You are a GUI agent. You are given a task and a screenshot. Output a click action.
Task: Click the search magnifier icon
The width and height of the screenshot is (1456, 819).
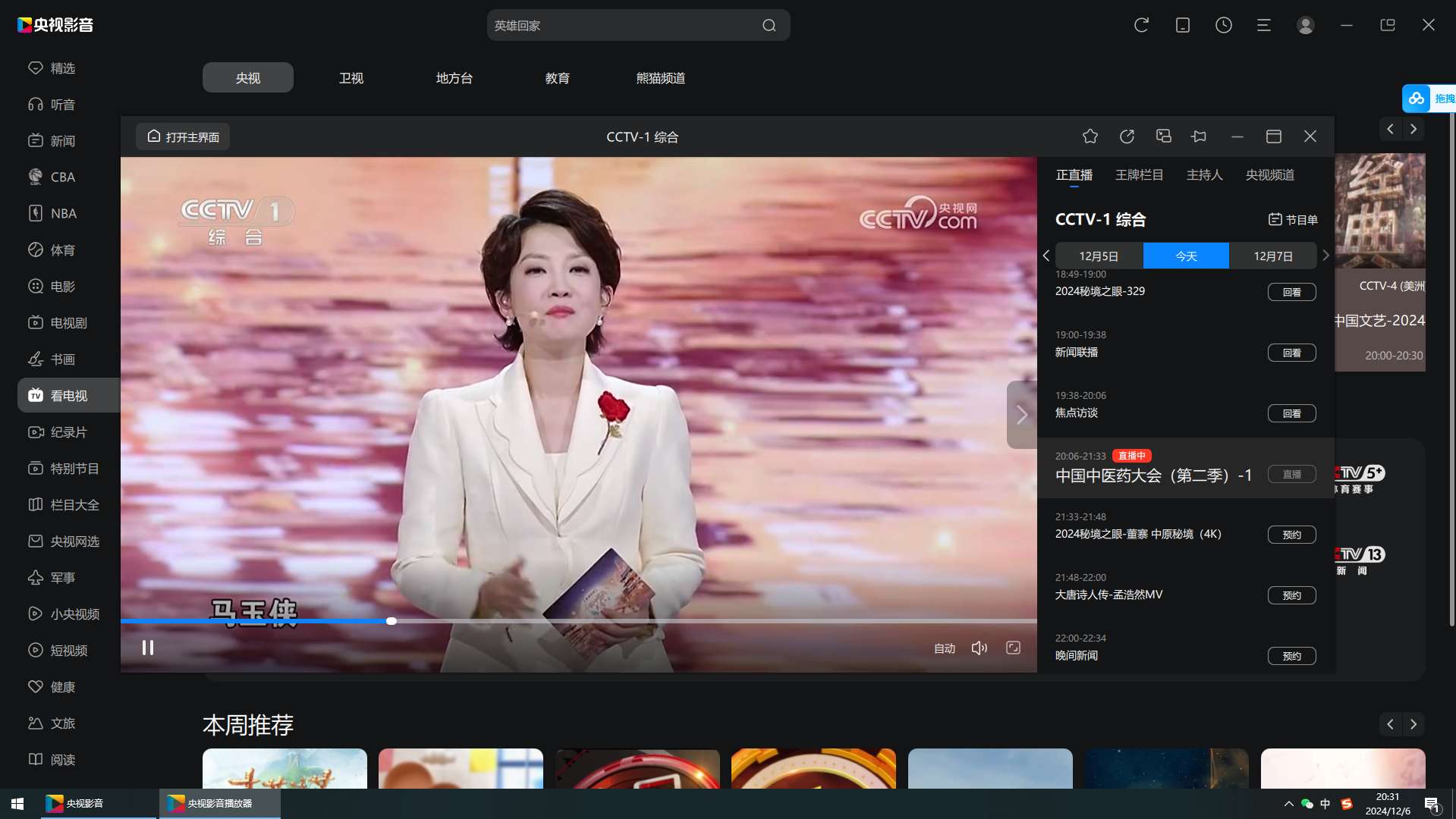pos(769,25)
